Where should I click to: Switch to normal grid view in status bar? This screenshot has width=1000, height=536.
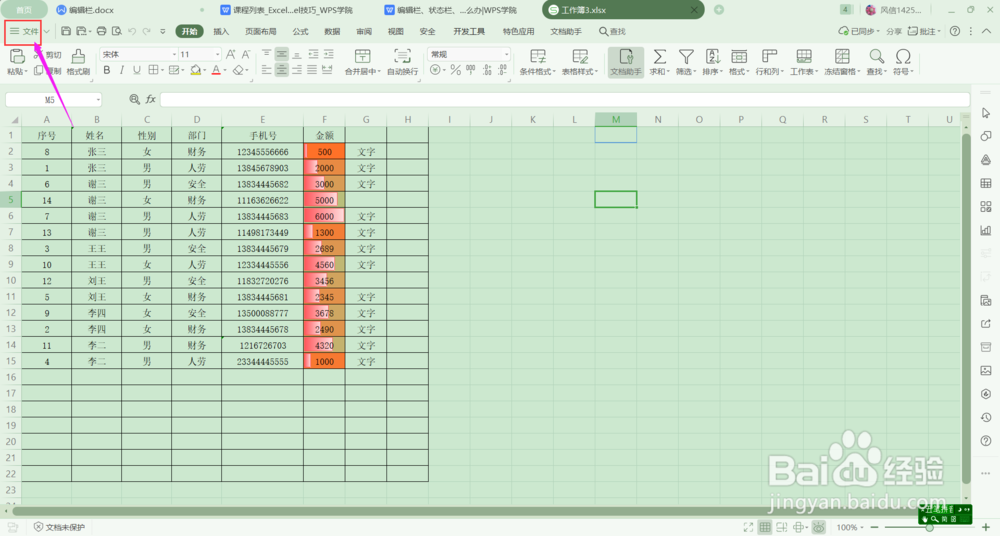tap(765, 527)
